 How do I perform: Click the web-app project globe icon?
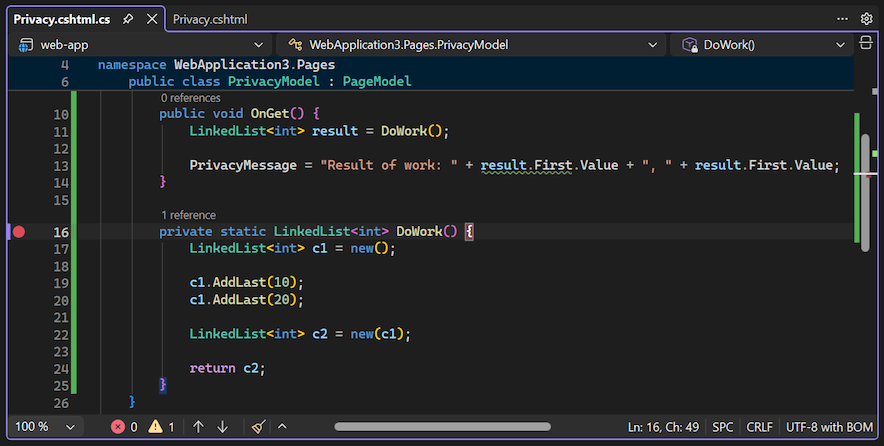coord(25,45)
